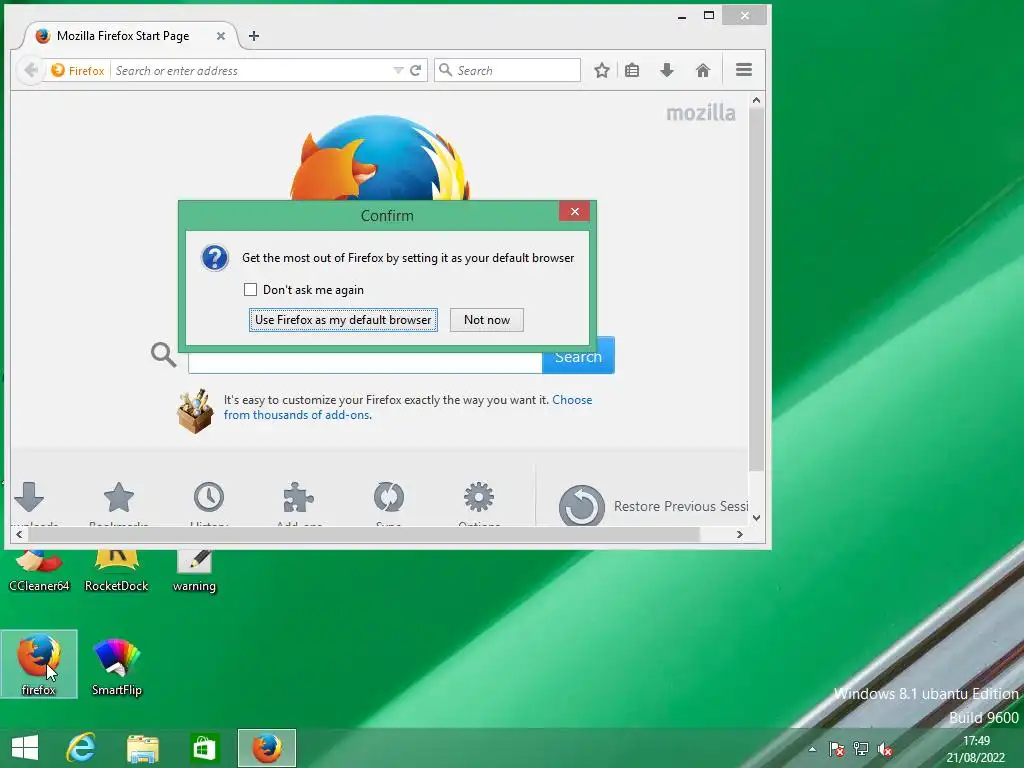Select the warning desktop shortcut
The width and height of the screenshot is (1024, 768).
click(194, 571)
